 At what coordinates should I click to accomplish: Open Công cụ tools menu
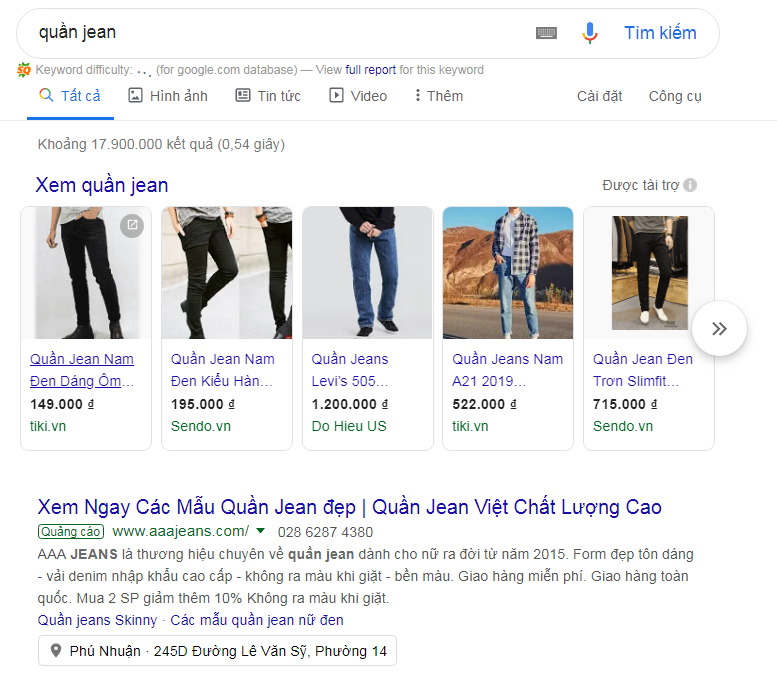pos(675,96)
